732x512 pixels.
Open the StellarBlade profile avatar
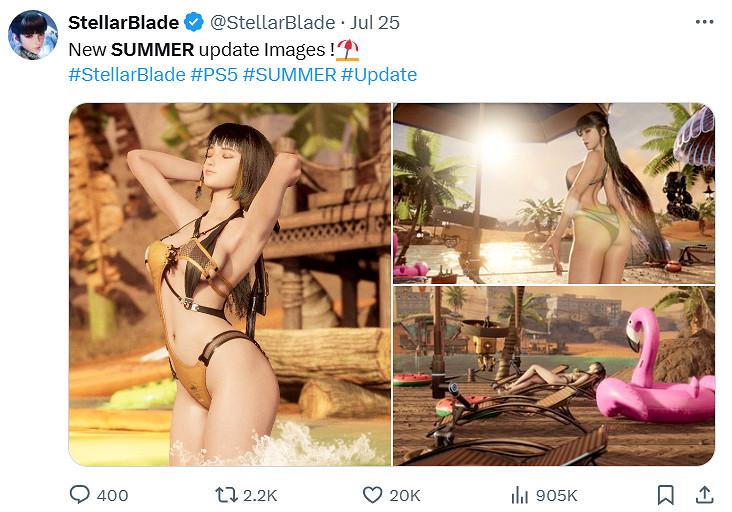click(33, 35)
